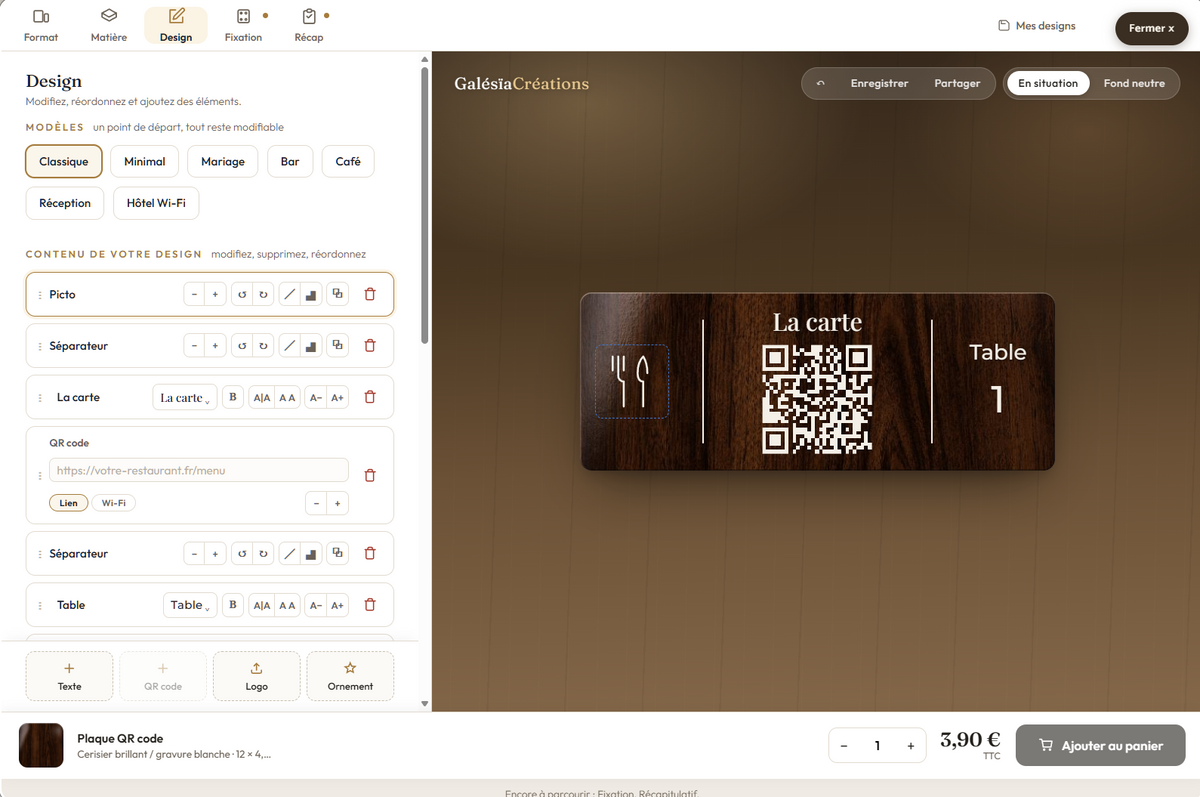Increase size of Séparateur row under Picto
1200x797 pixels.
[x=215, y=346]
